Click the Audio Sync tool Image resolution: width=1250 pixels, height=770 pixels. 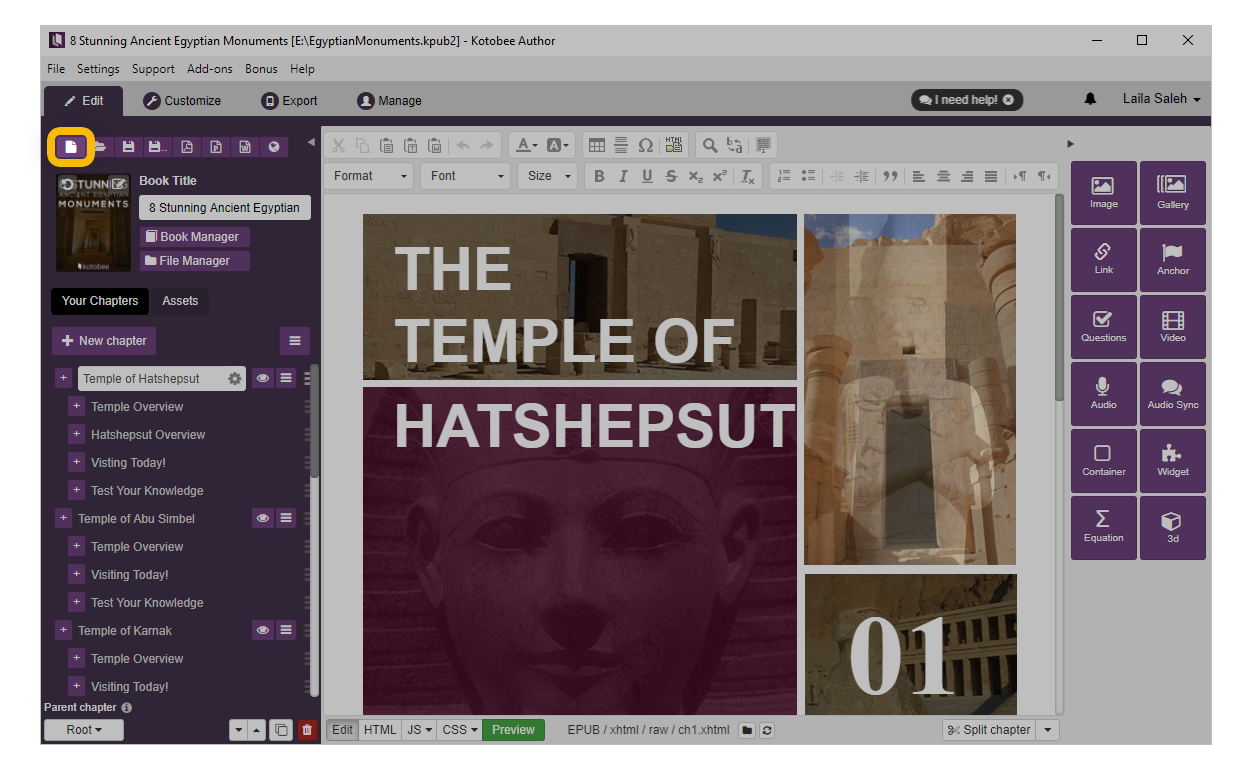tap(1172, 394)
